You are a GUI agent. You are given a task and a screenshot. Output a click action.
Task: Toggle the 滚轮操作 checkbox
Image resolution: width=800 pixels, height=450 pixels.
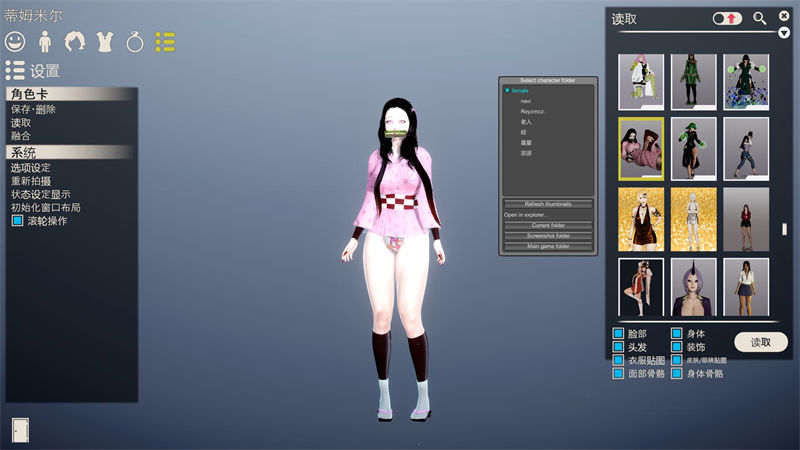[x=17, y=221]
